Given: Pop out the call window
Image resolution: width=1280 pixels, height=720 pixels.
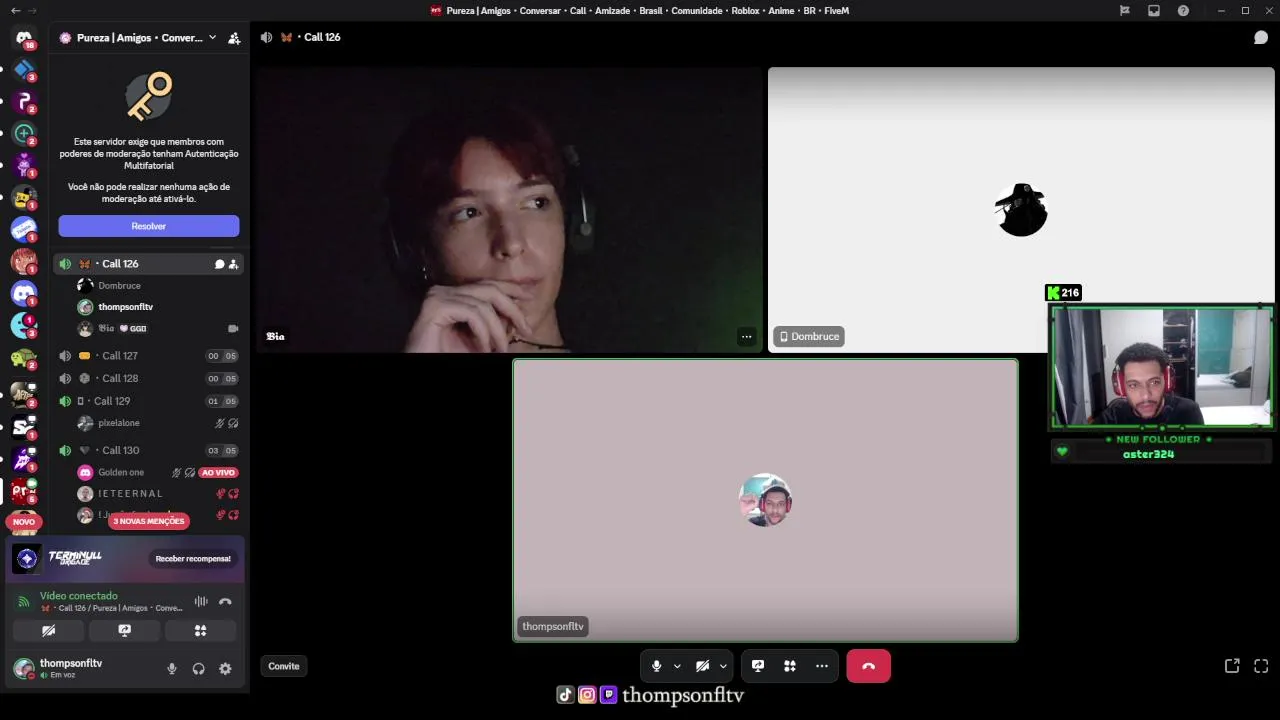Looking at the screenshot, I should [1232, 666].
